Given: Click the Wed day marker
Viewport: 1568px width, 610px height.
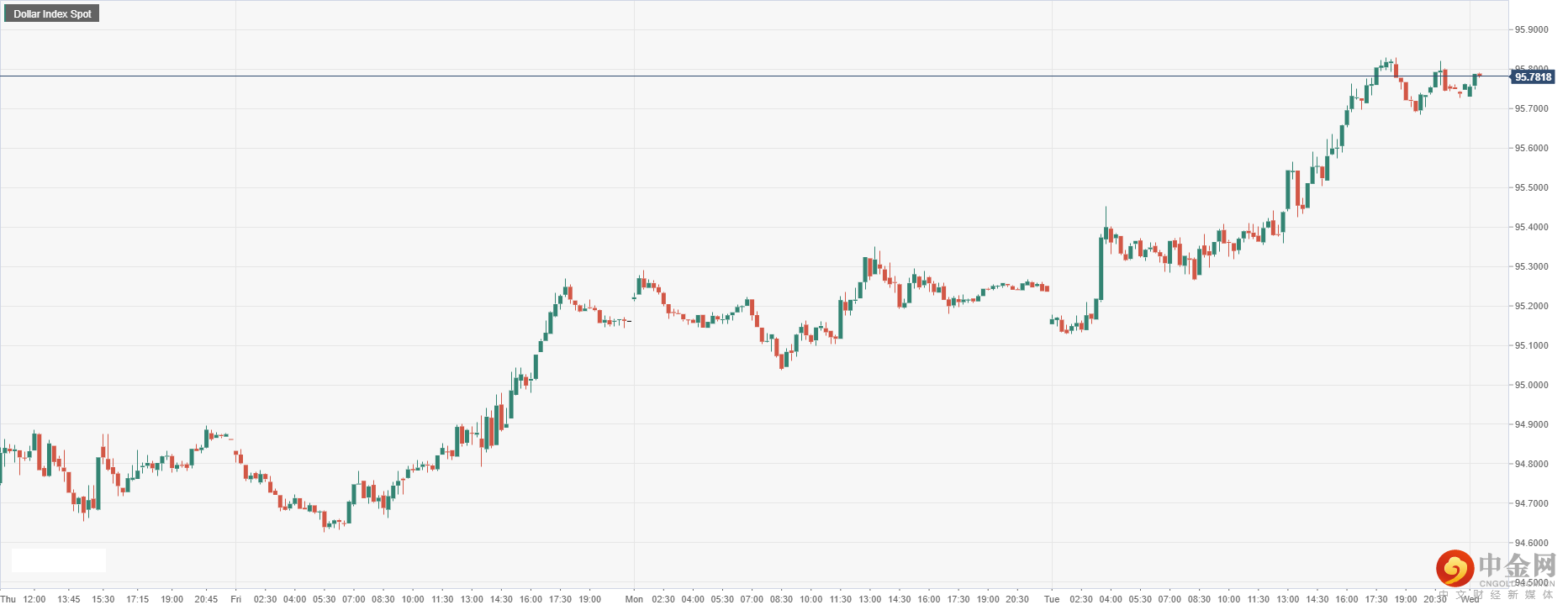Looking at the screenshot, I should tap(1470, 599).
